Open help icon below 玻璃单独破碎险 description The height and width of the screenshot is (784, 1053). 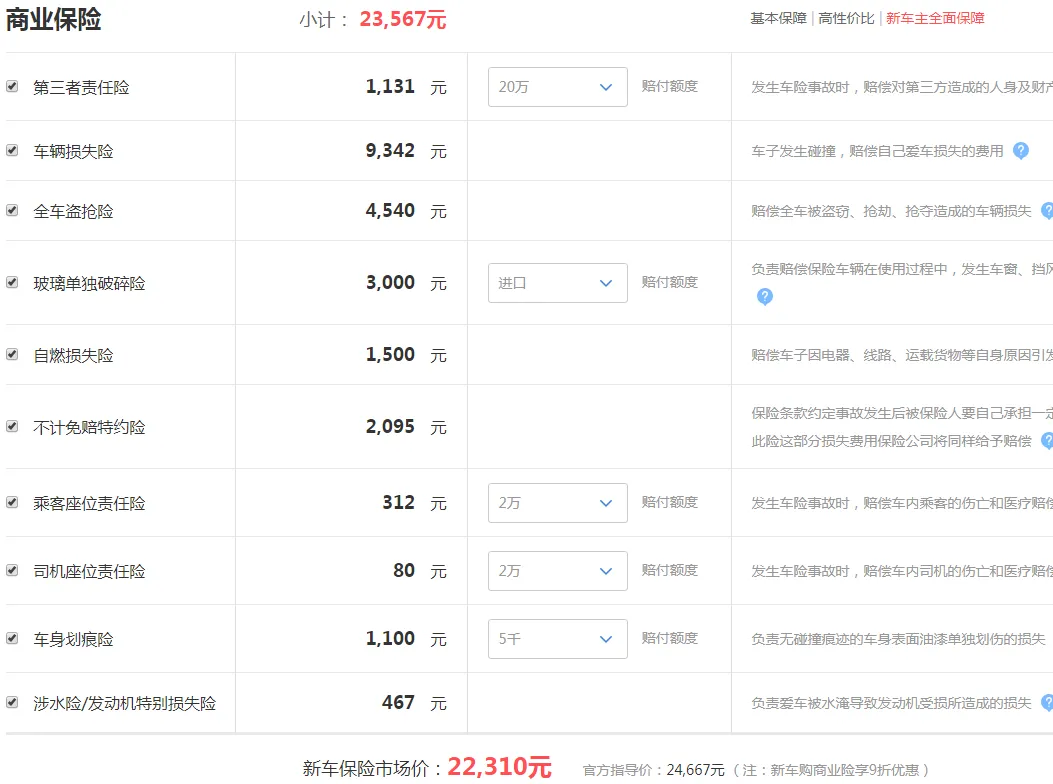764,296
